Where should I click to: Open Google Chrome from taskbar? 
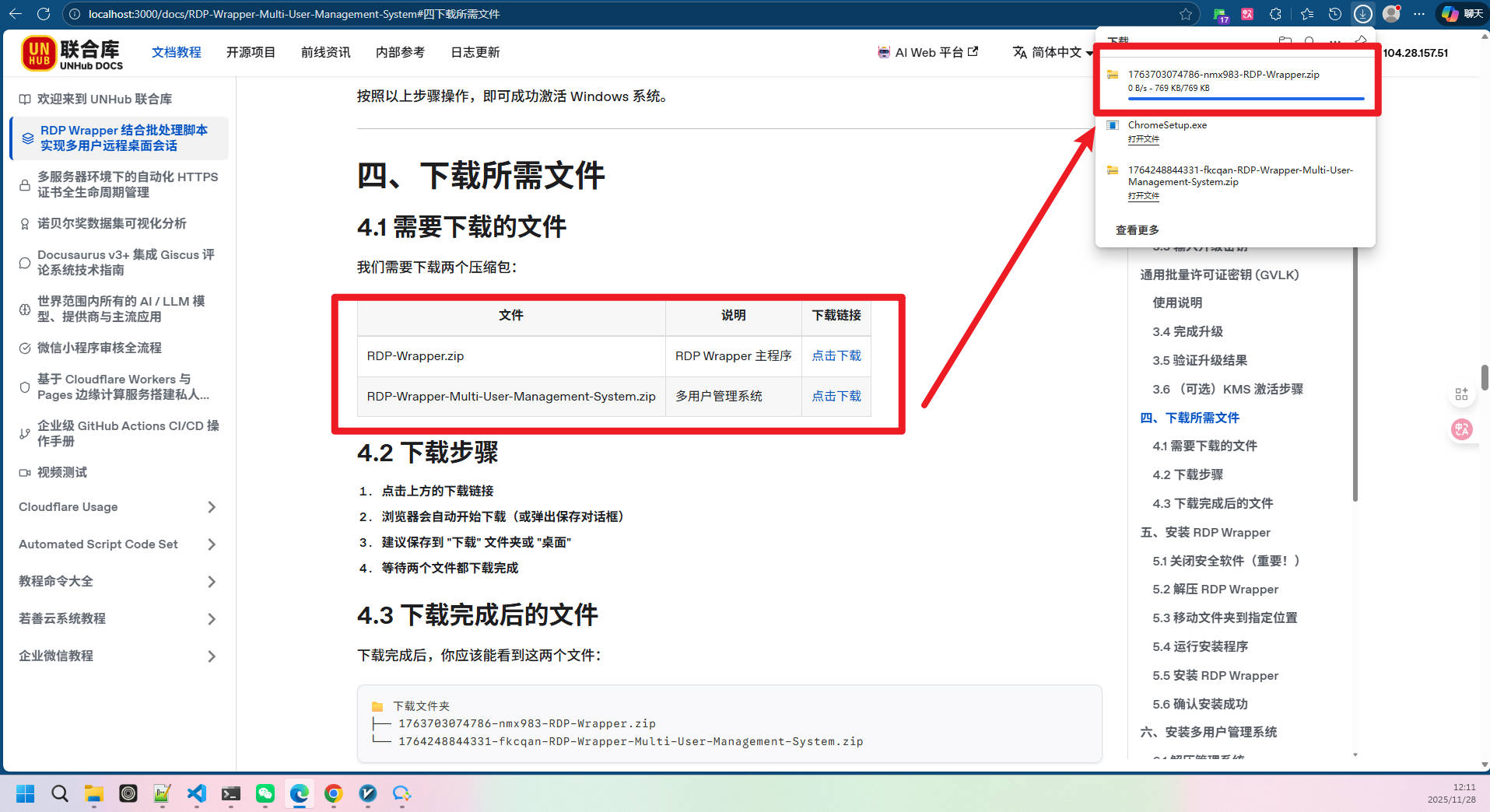tap(334, 793)
